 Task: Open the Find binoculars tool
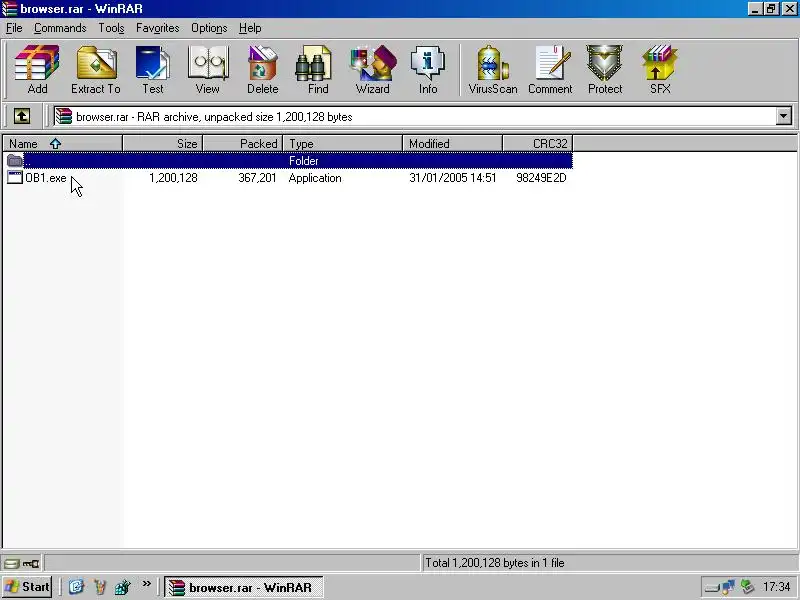(x=318, y=70)
